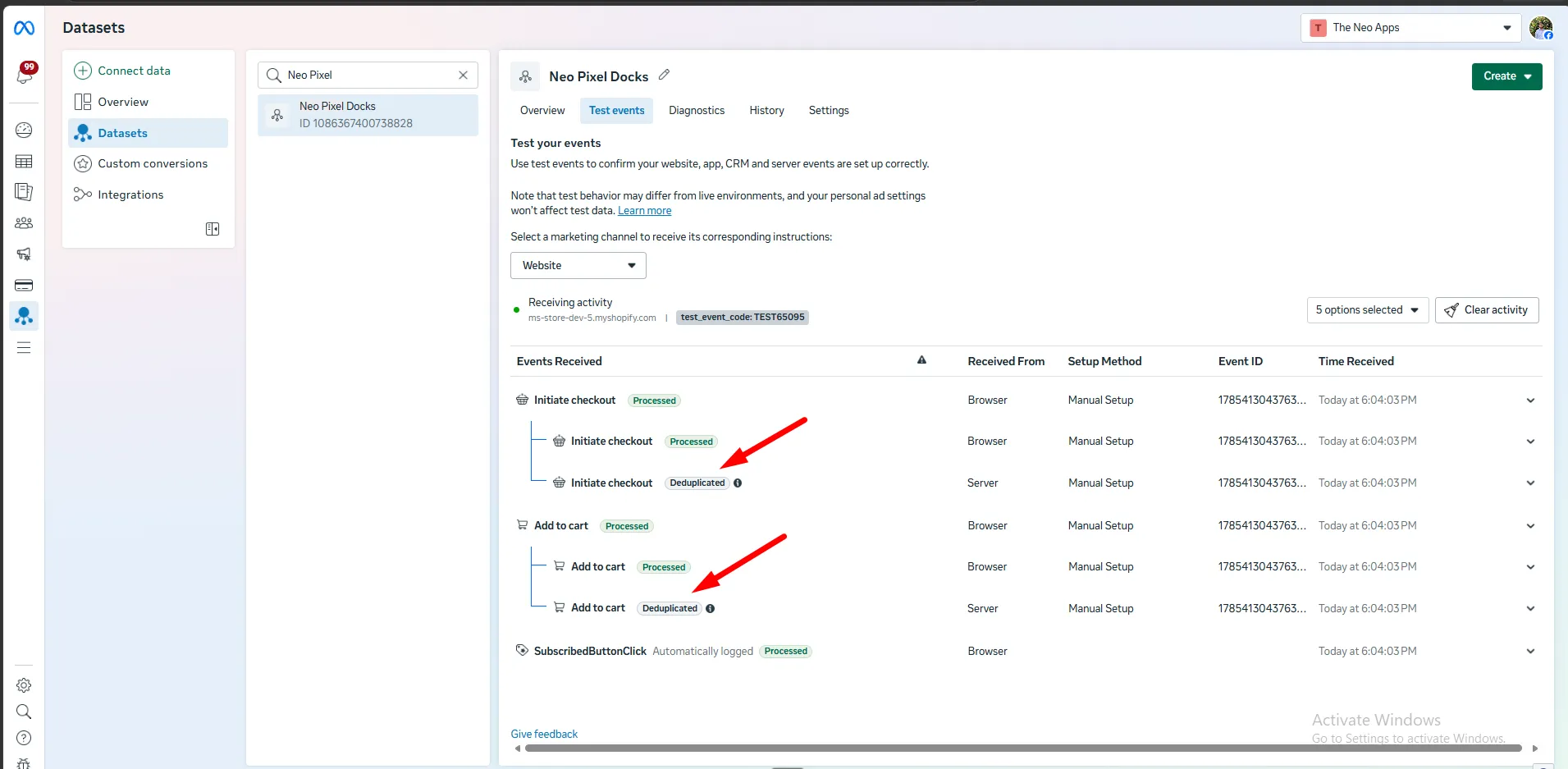Expand nested Initiate checkout Browser child row chevron

[1530, 442]
